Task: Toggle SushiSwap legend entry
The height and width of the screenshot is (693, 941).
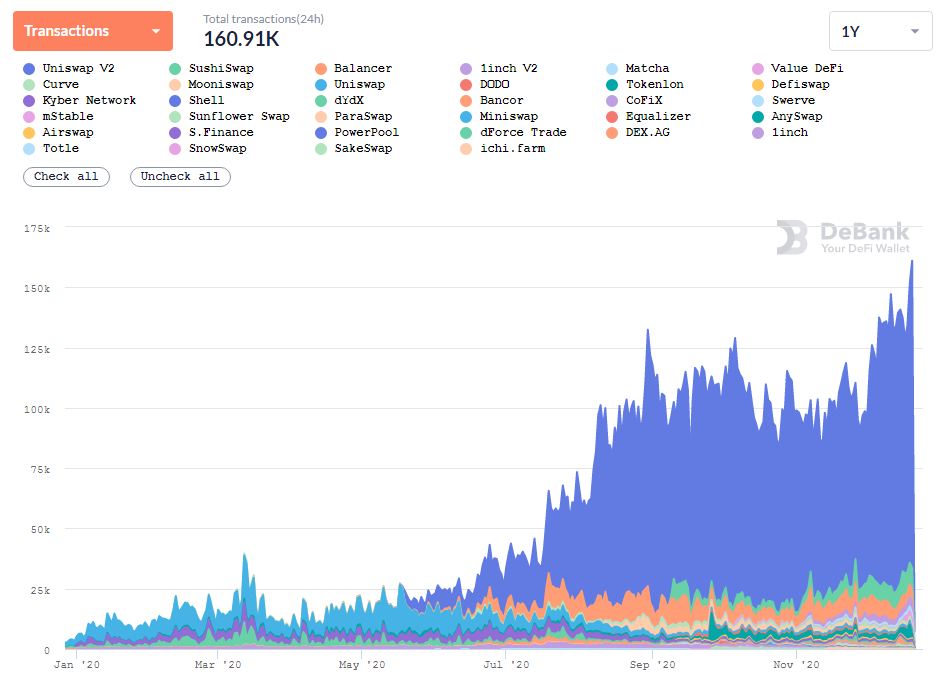Action: [x=211, y=68]
